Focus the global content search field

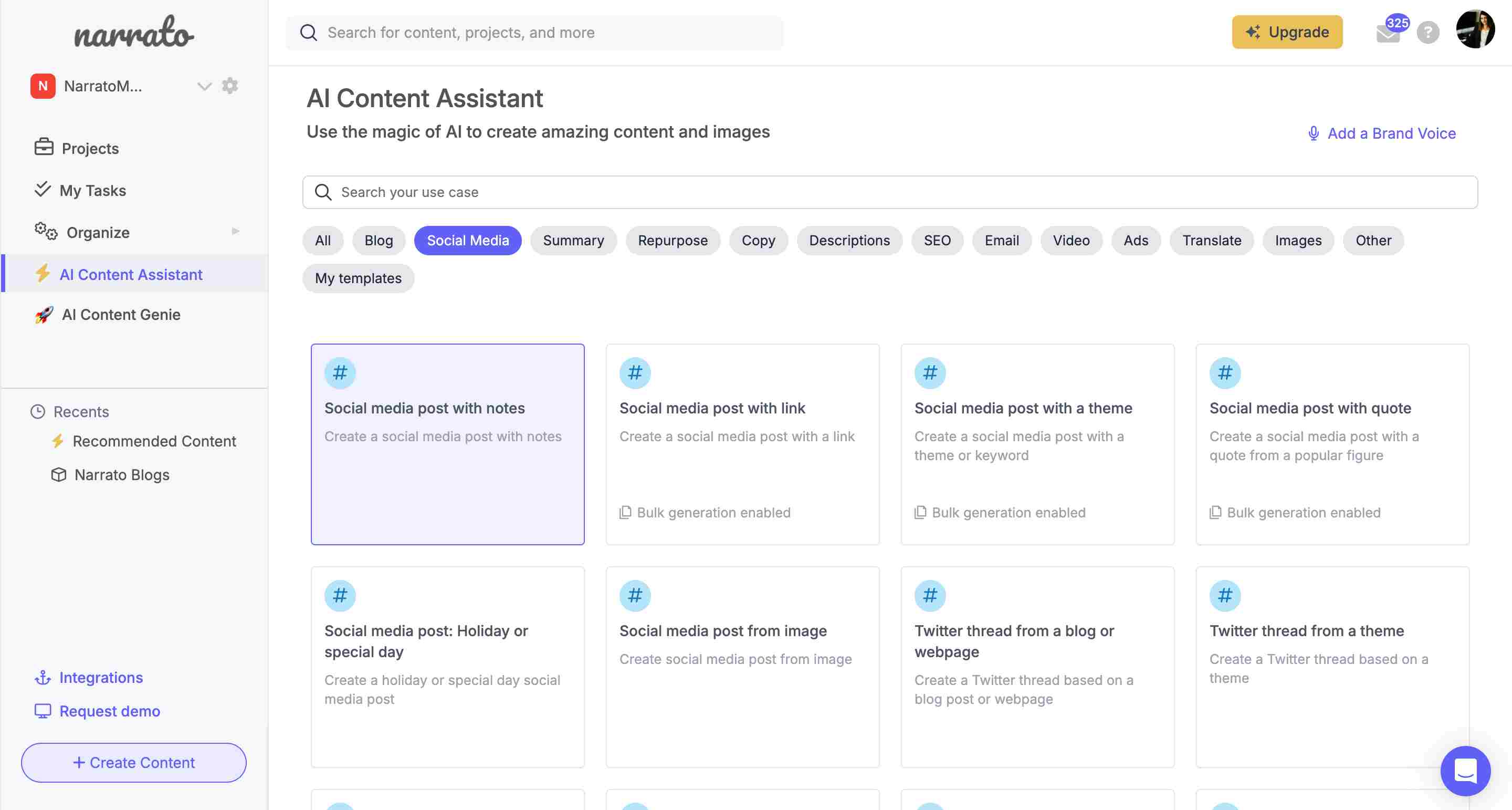534,33
